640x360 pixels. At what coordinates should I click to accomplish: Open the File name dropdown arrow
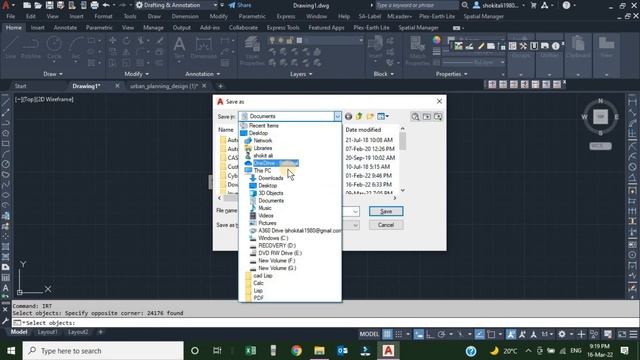tap(356, 211)
